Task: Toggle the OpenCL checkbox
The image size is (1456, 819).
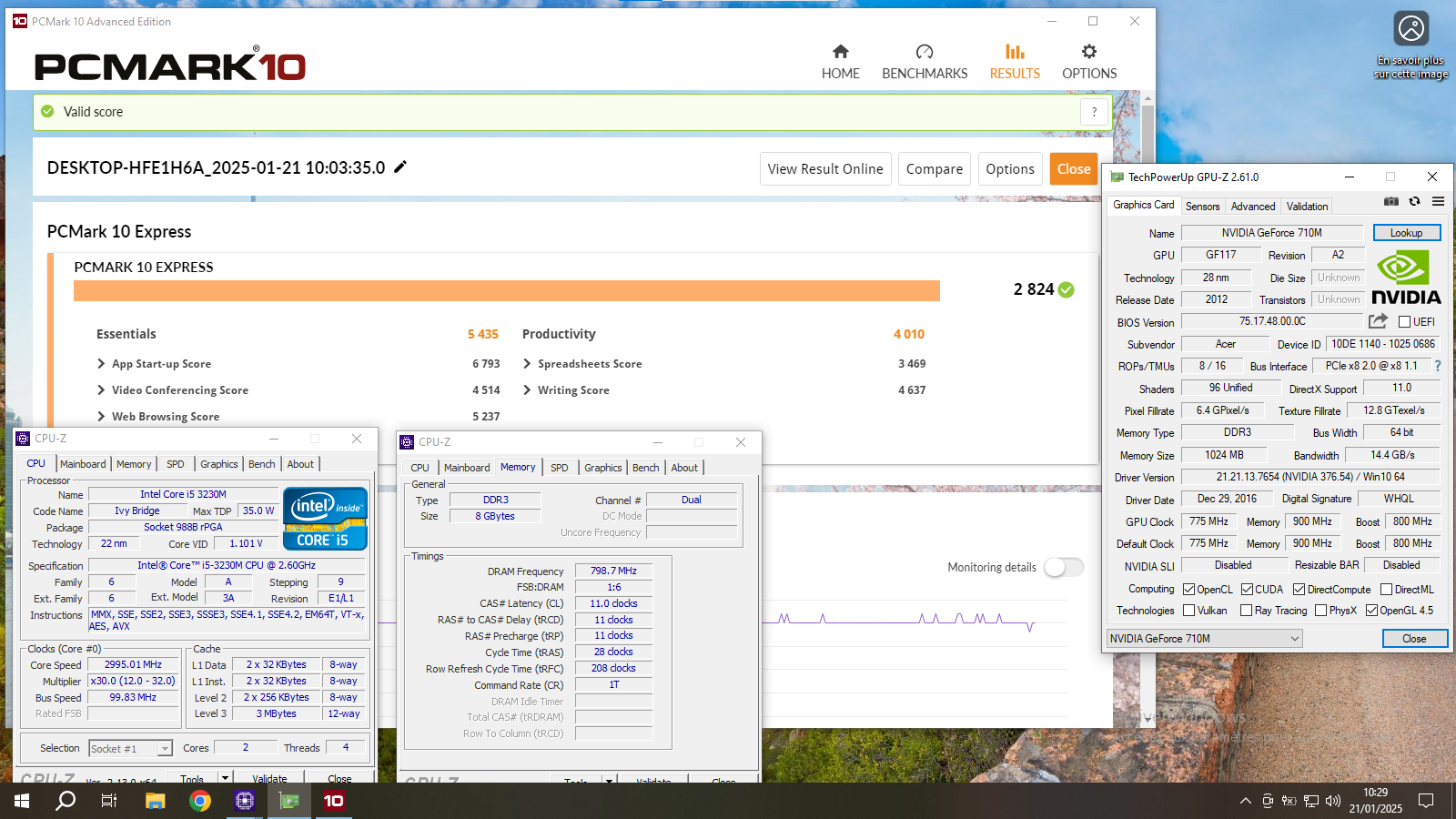Action: [1188, 590]
